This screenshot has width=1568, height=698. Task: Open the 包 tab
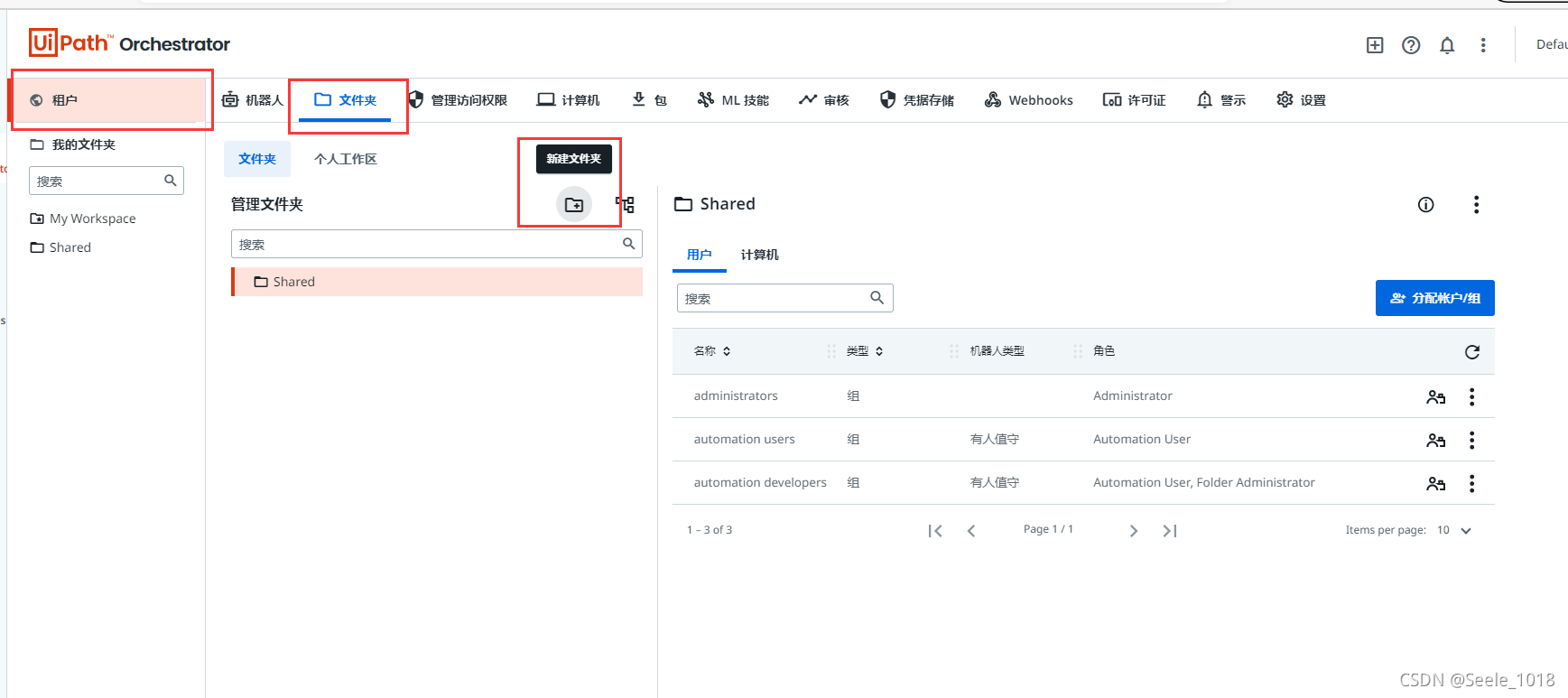(x=649, y=100)
